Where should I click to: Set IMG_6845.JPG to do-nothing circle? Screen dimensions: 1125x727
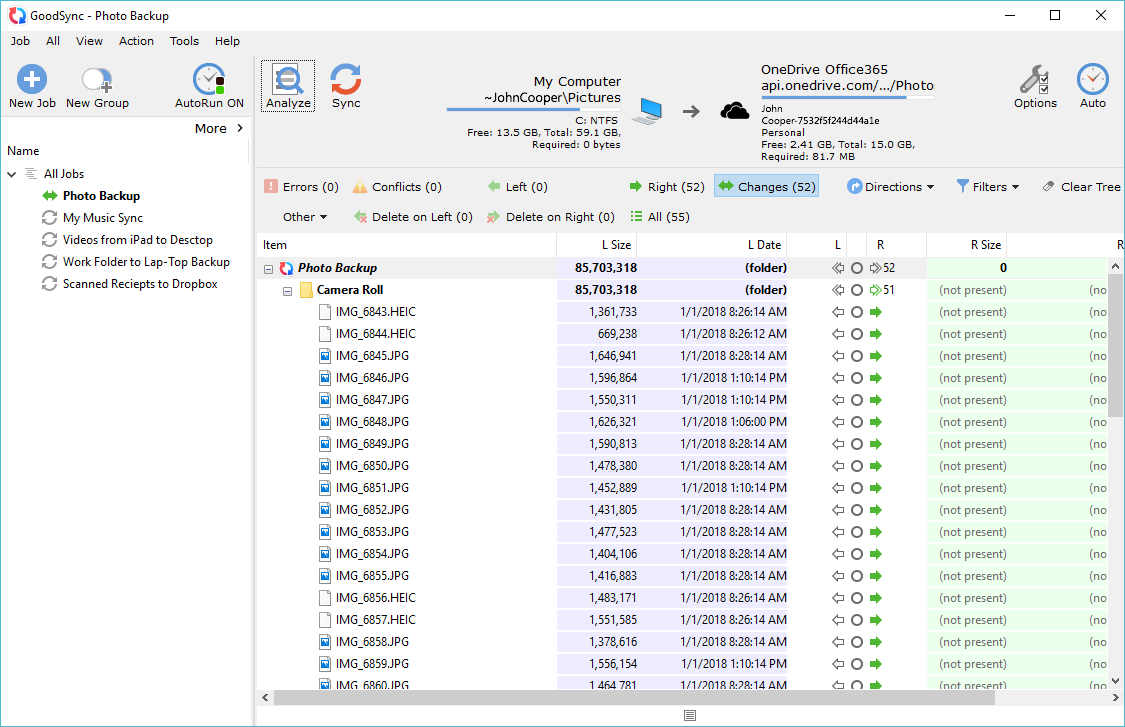(x=857, y=356)
